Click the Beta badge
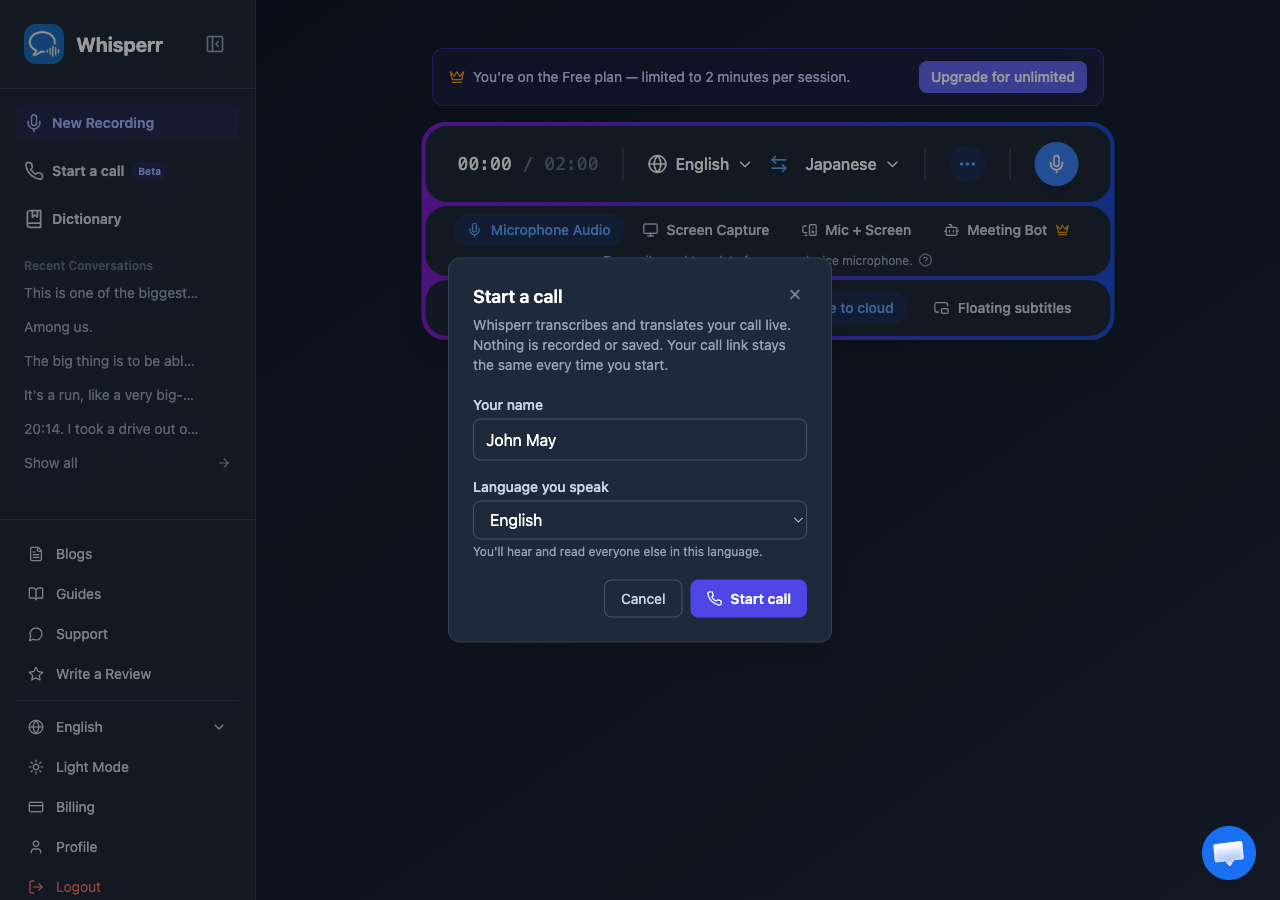 pyautogui.click(x=149, y=171)
